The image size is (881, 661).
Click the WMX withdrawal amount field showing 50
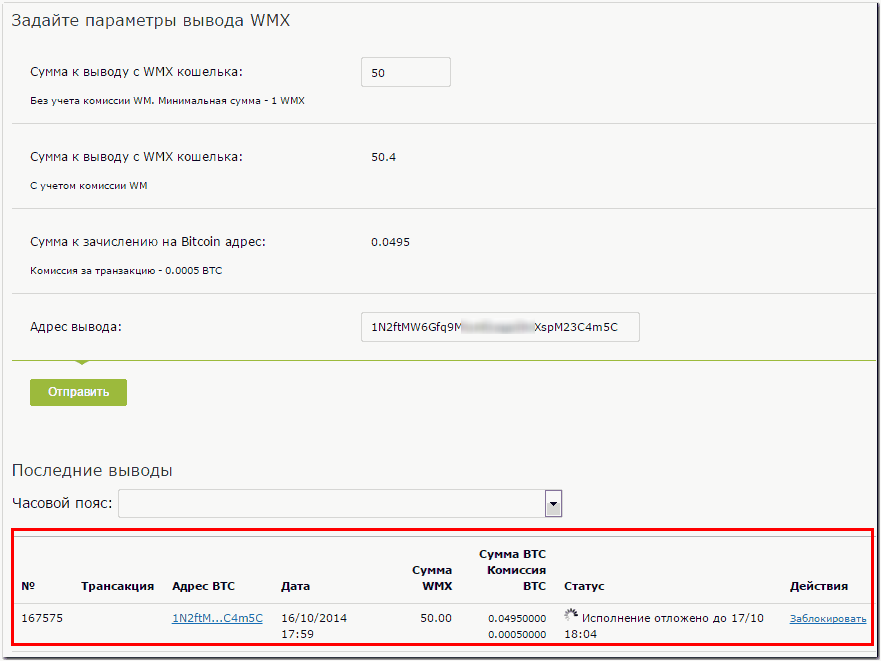406,73
